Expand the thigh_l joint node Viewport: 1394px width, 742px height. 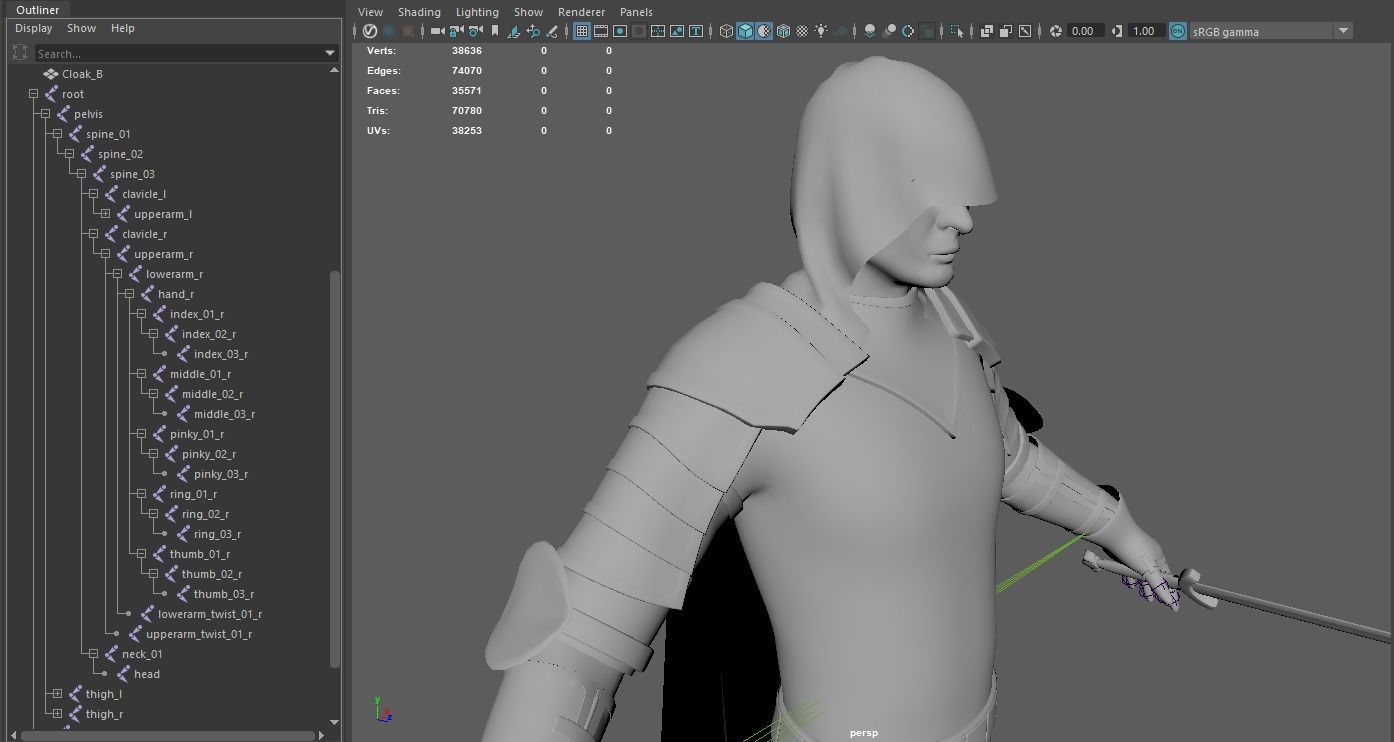pos(57,694)
